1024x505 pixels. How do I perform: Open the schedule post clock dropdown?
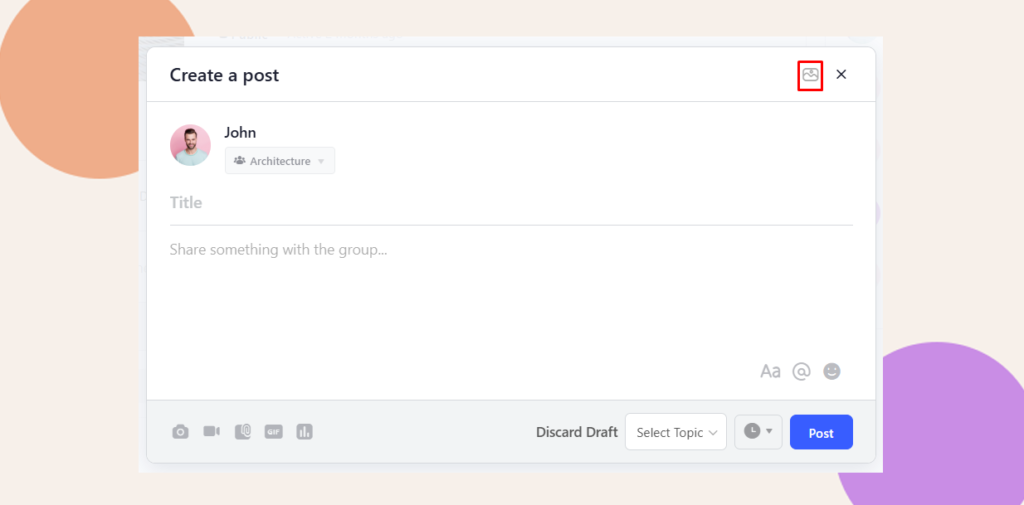(x=758, y=432)
